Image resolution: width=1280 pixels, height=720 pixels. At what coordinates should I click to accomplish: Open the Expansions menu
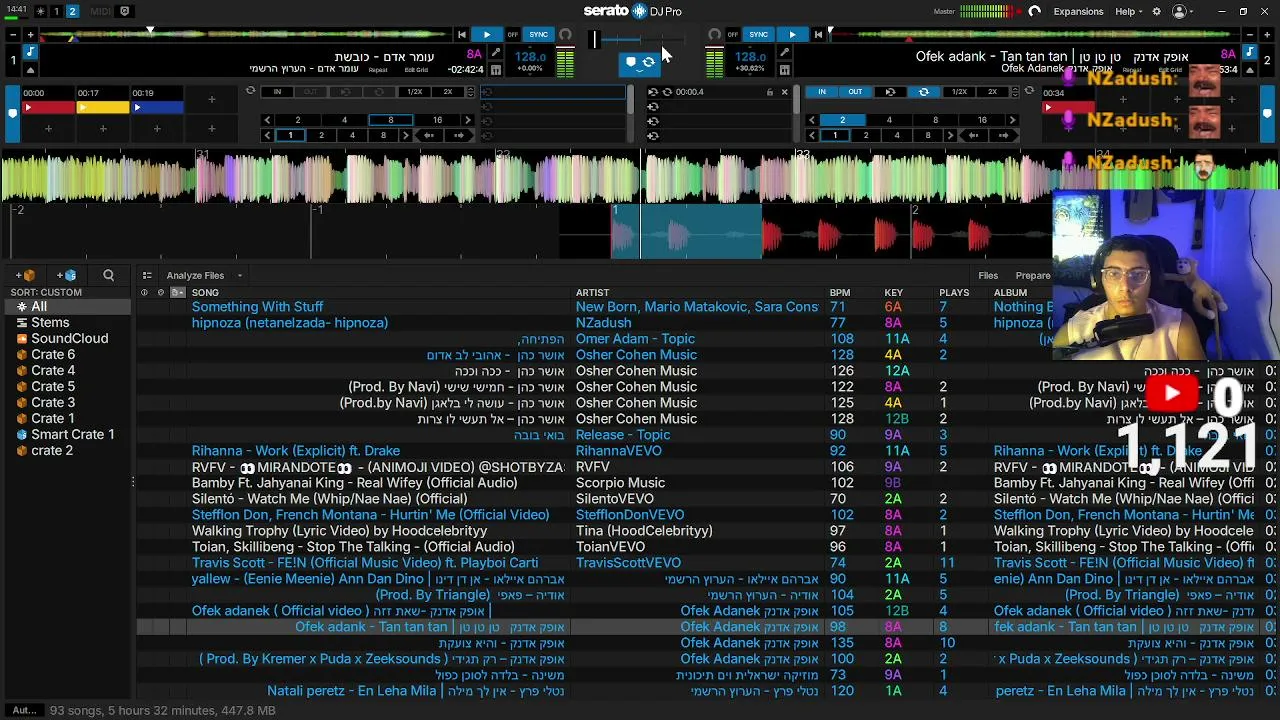click(x=1078, y=11)
